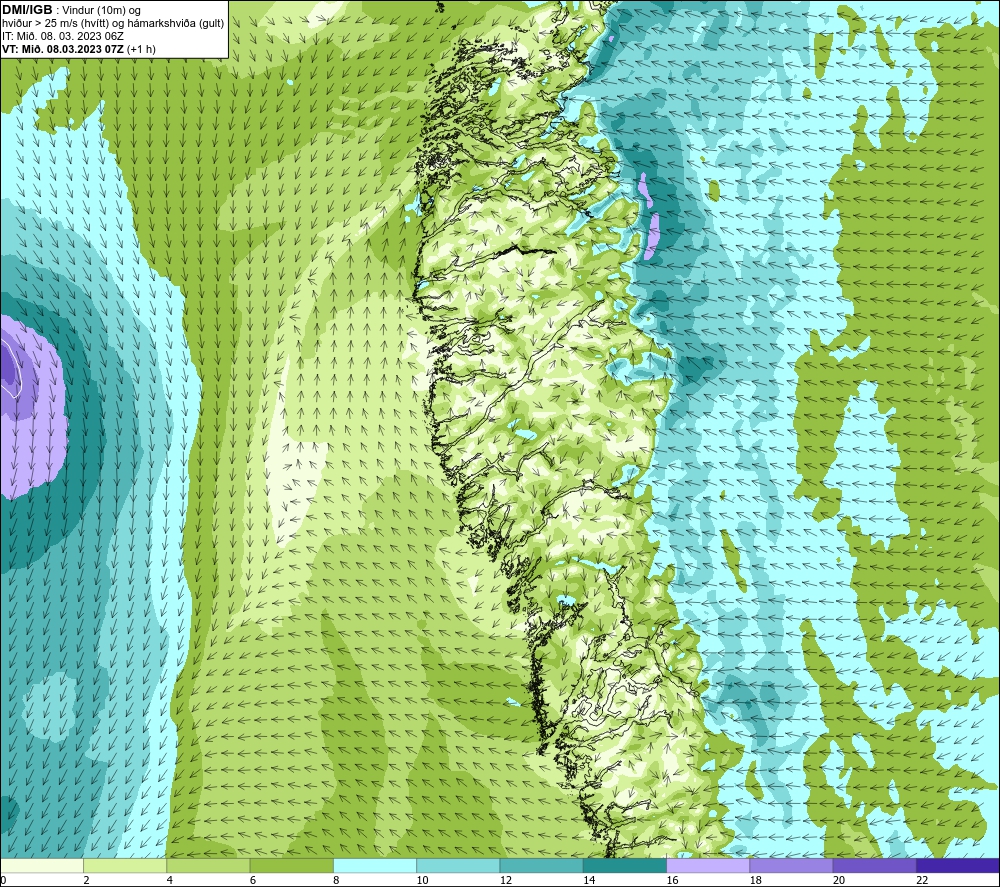Click the legend label "6"
The width and height of the screenshot is (1000, 887).
(253, 881)
